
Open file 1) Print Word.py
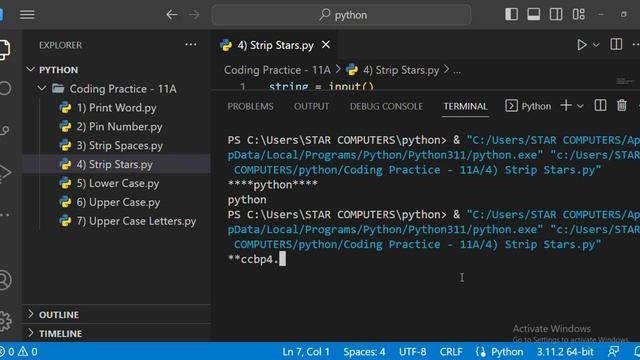tap(116, 108)
